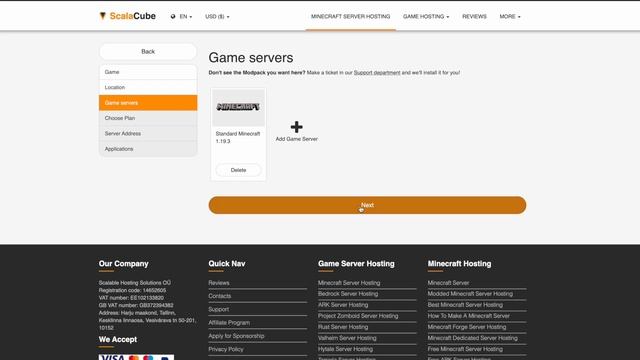640x360 pixels.
Task: Open the Affiliate Program footer link
Action: click(x=229, y=322)
